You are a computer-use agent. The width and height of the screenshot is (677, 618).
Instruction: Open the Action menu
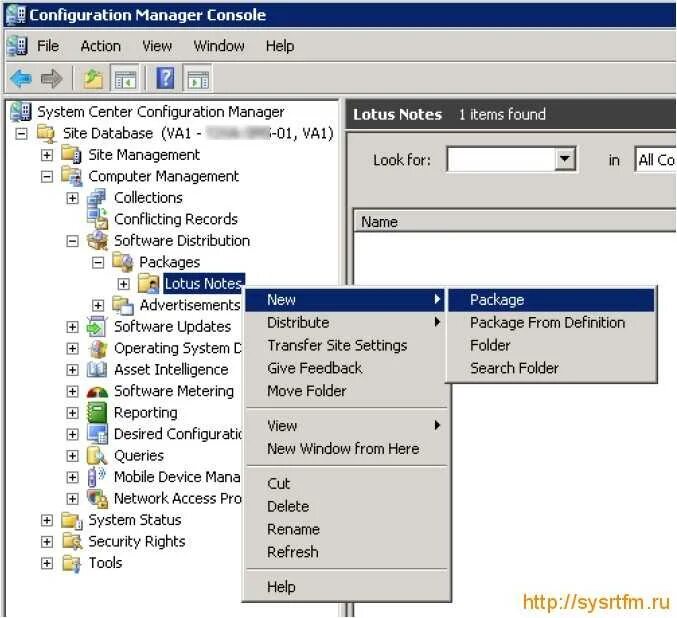[x=101, y=45]
